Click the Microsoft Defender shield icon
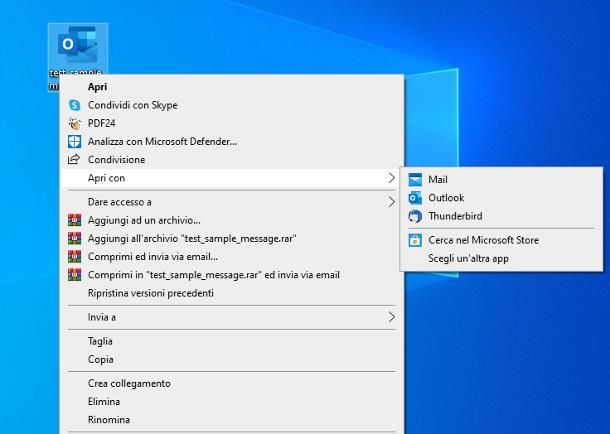 coord(74,141)
